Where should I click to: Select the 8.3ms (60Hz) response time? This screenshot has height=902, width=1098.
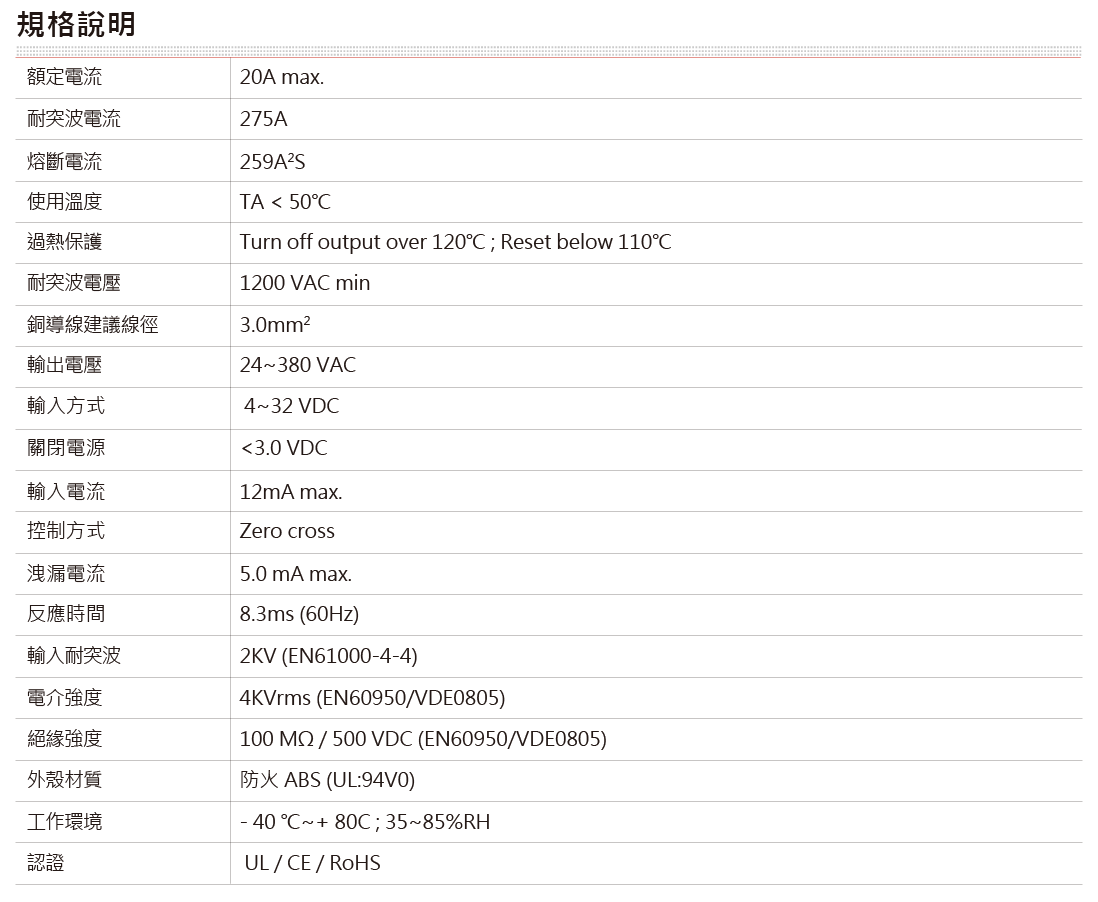[x=299, y=614]
